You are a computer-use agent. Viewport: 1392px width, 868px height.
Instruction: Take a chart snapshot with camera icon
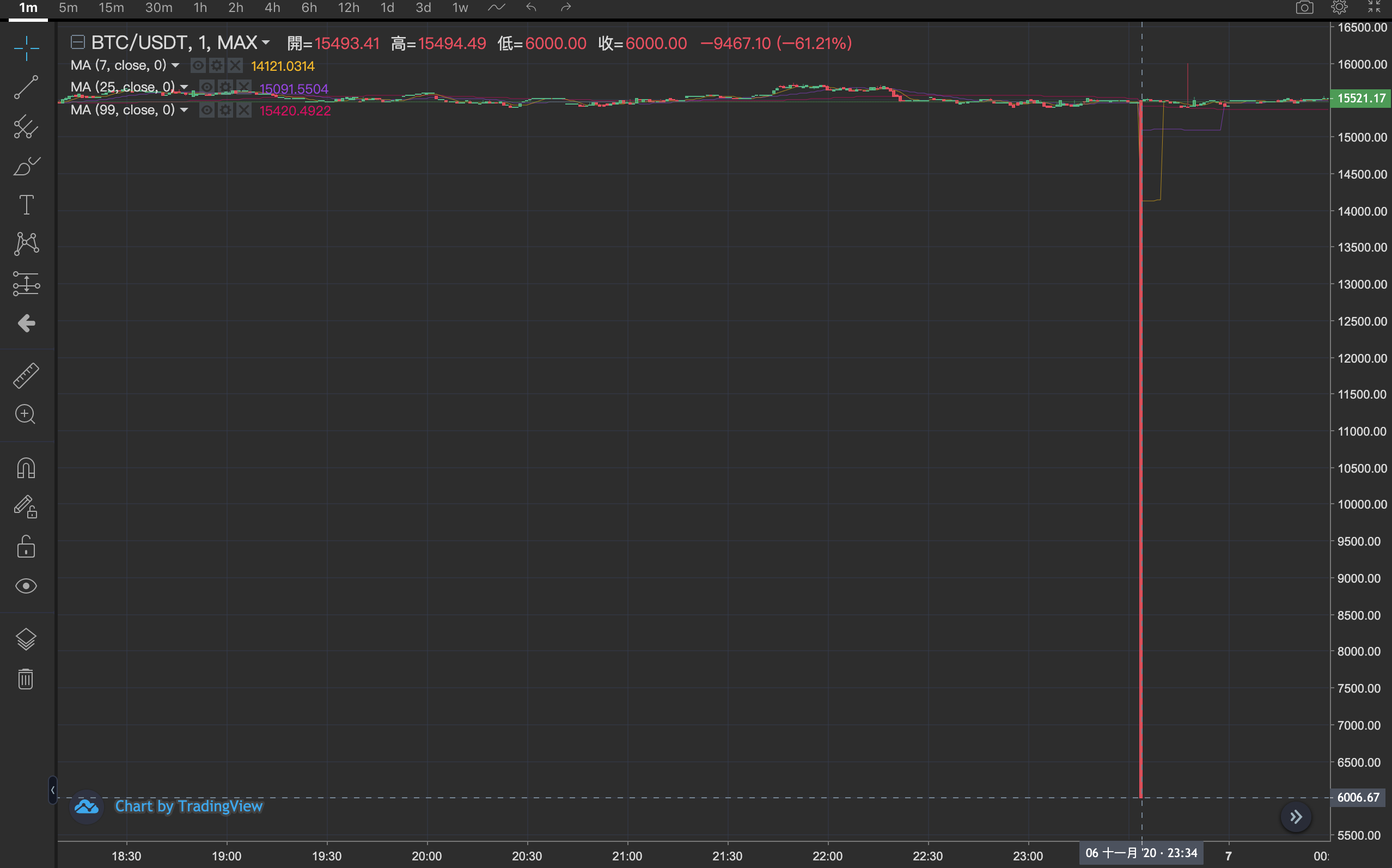[x=1305, y=8]
